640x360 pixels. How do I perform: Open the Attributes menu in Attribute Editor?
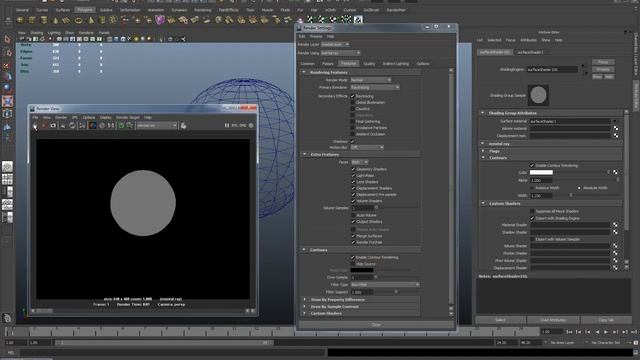tap(529, 40)
